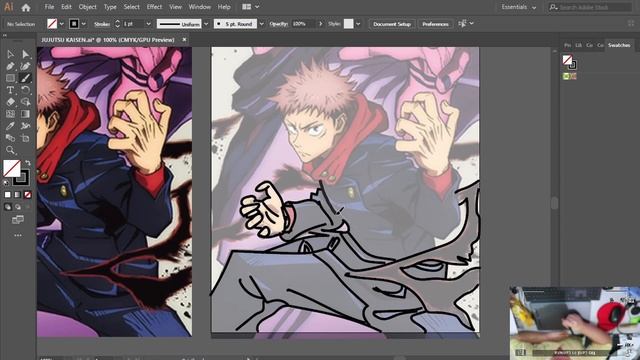Screen dimensions: 640x360
Task: Select the Eraser tool
Action: tap(10, 102)
